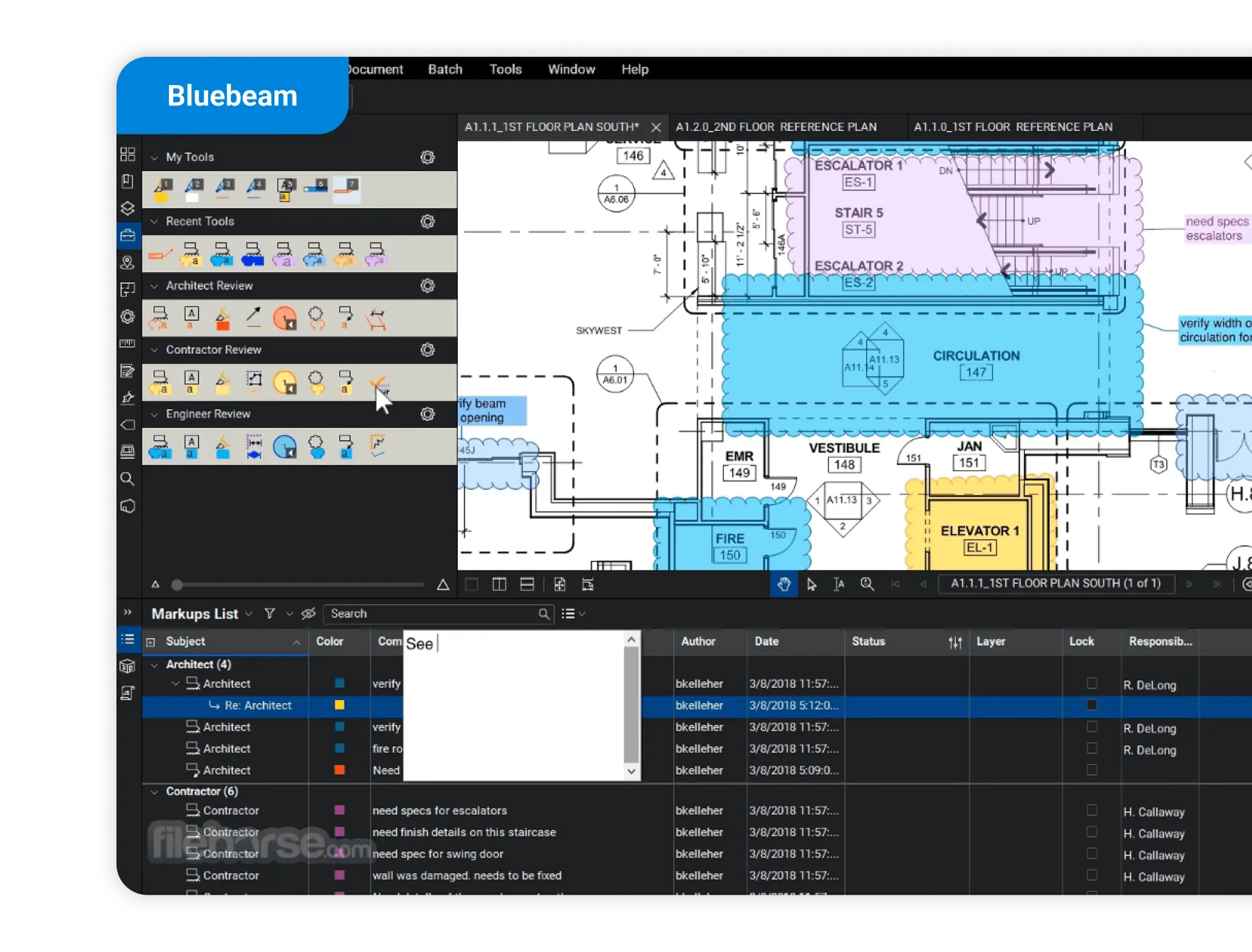
Task: Open the Batch menu
Action: tap(445, 69)
